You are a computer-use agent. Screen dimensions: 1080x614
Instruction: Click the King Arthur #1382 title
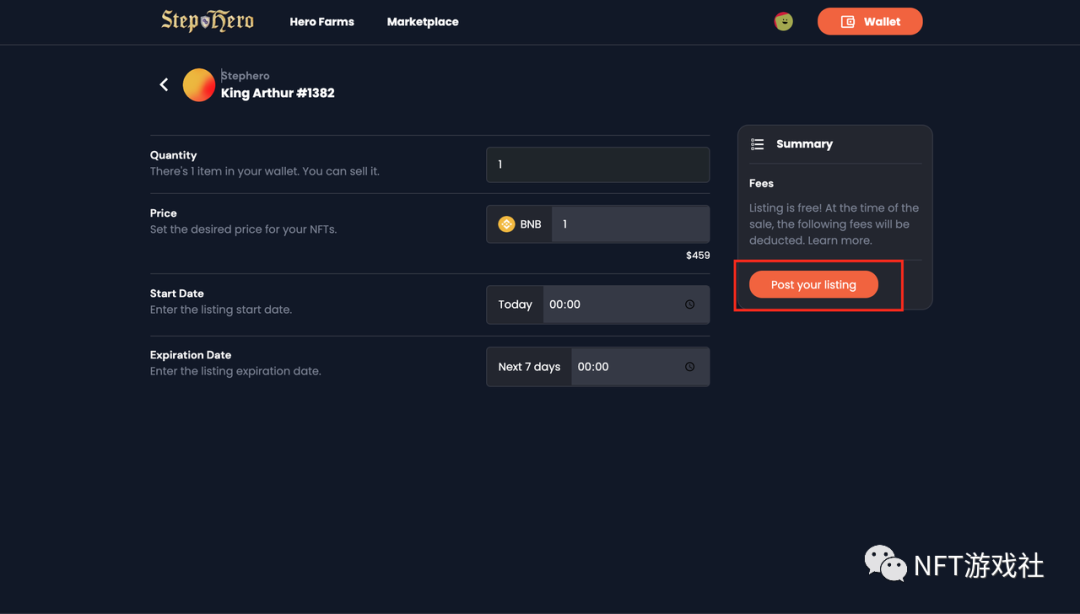(278, 93)
